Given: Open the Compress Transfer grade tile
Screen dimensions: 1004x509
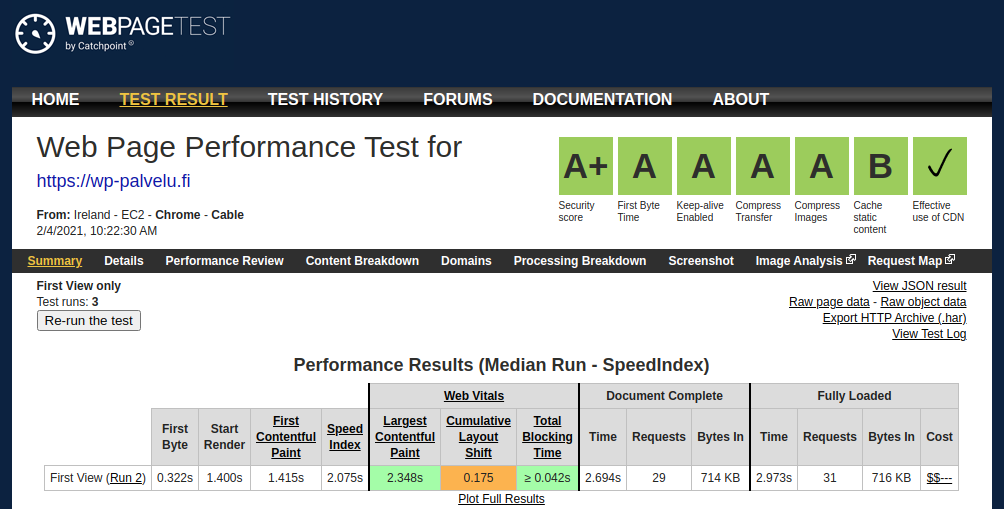Looking at the screenshot, I should coord(763,166).
